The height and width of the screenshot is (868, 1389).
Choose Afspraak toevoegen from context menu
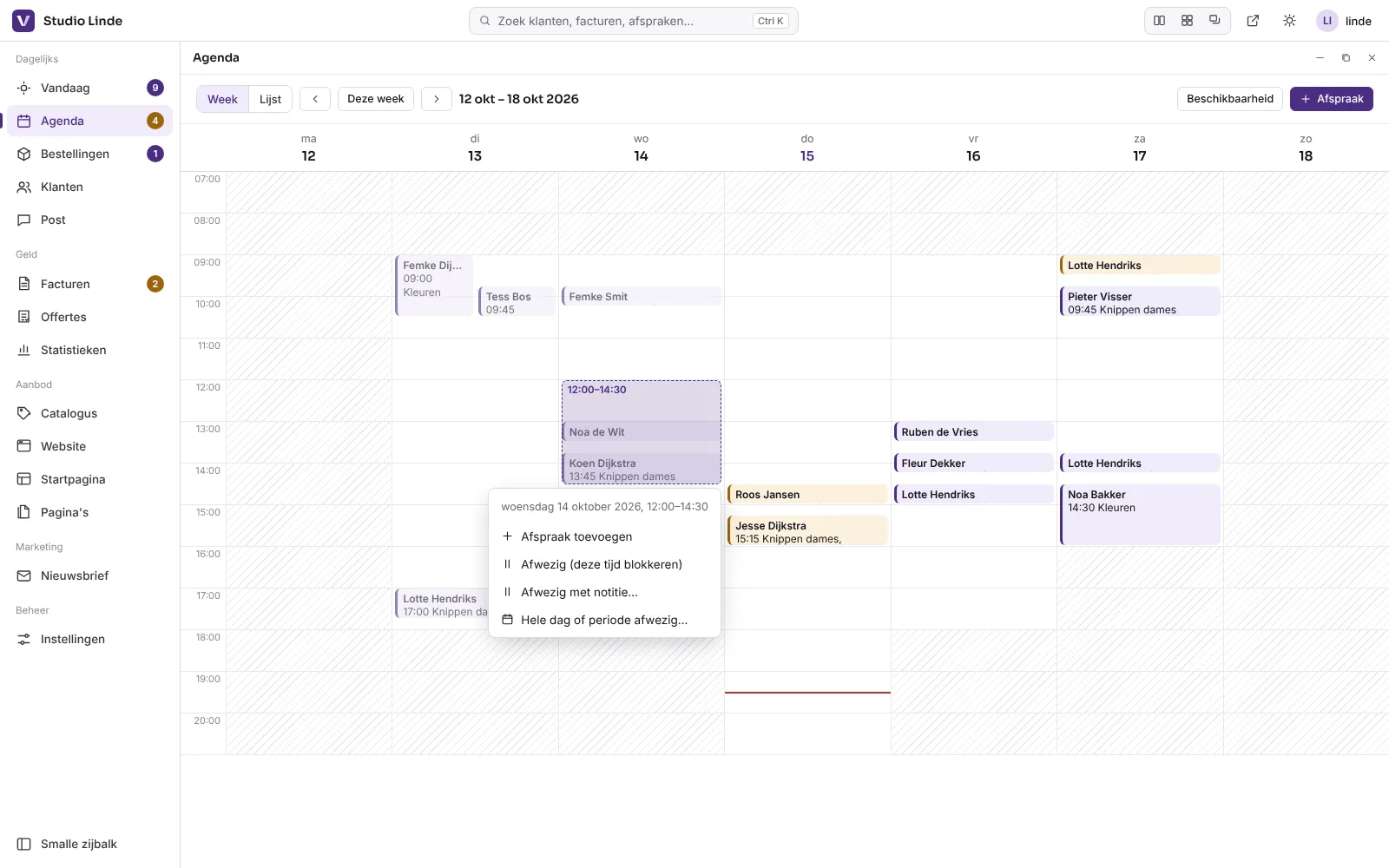click(x=605, y=536)
